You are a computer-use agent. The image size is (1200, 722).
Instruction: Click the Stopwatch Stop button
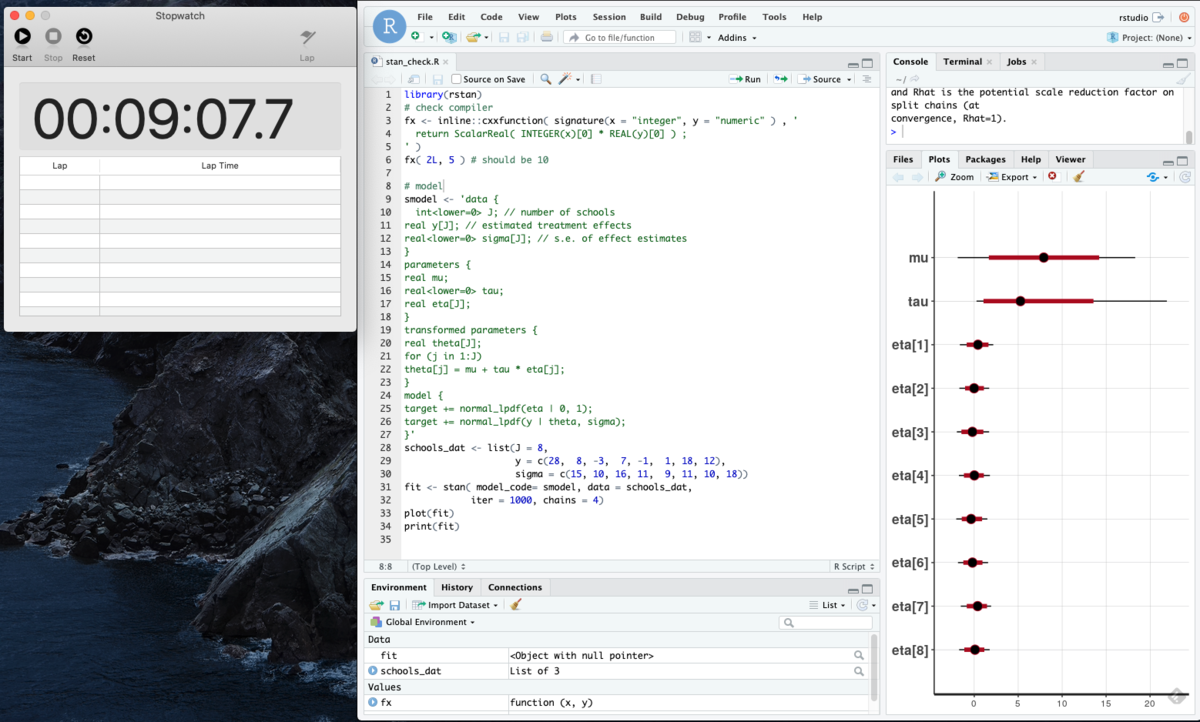point(53,37)
